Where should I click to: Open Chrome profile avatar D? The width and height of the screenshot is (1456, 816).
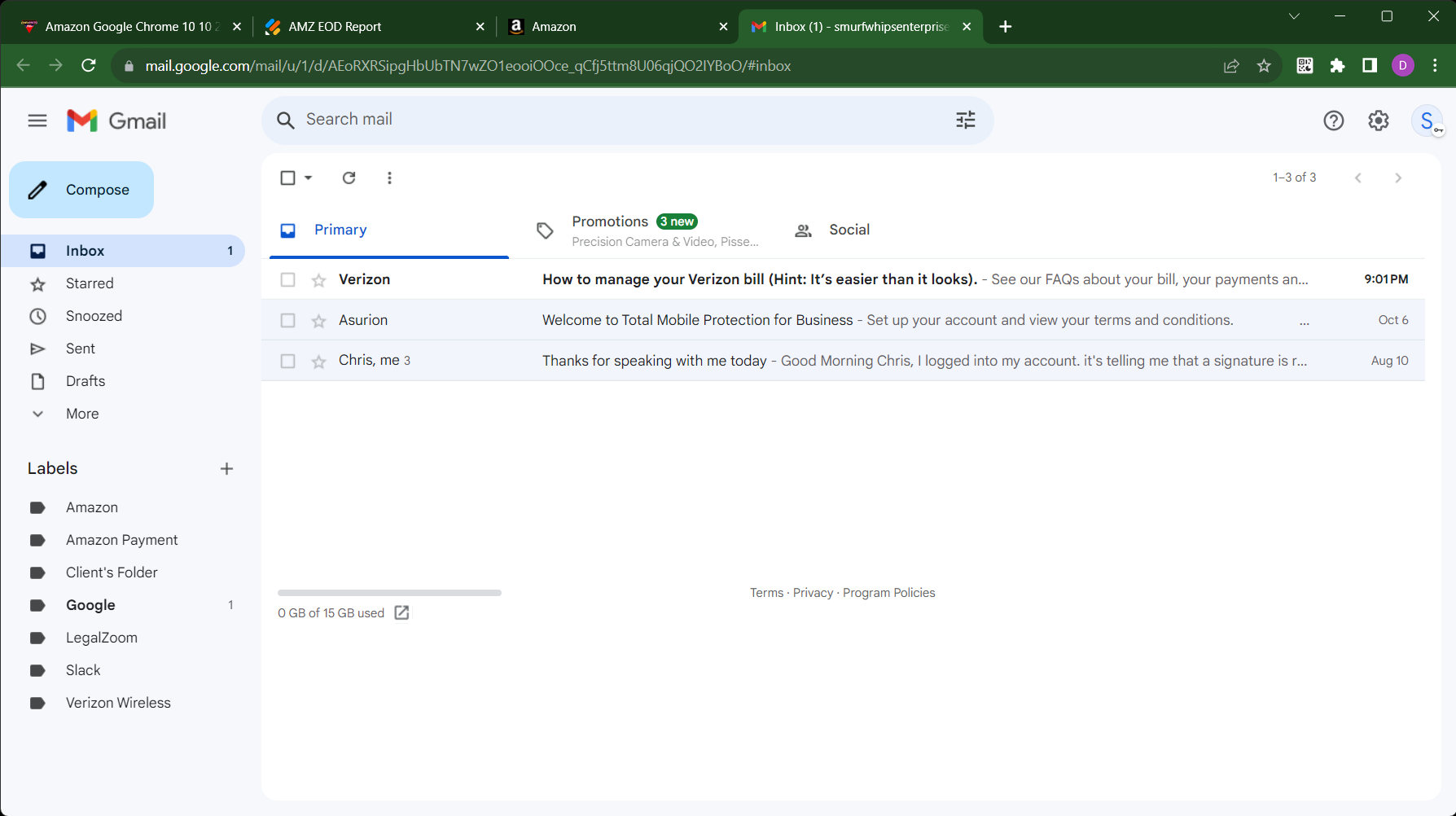[x=1403, y=66]
